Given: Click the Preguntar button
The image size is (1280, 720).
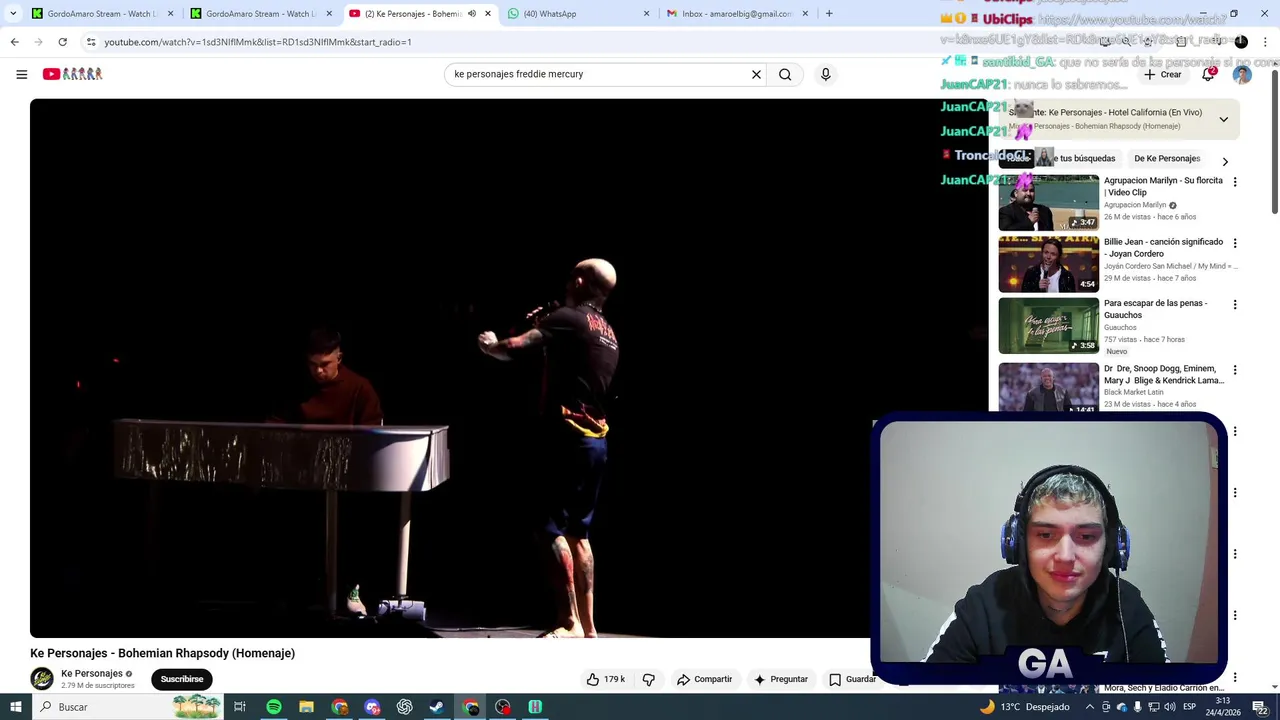Looking at the screenshot, I should (781, 679).
